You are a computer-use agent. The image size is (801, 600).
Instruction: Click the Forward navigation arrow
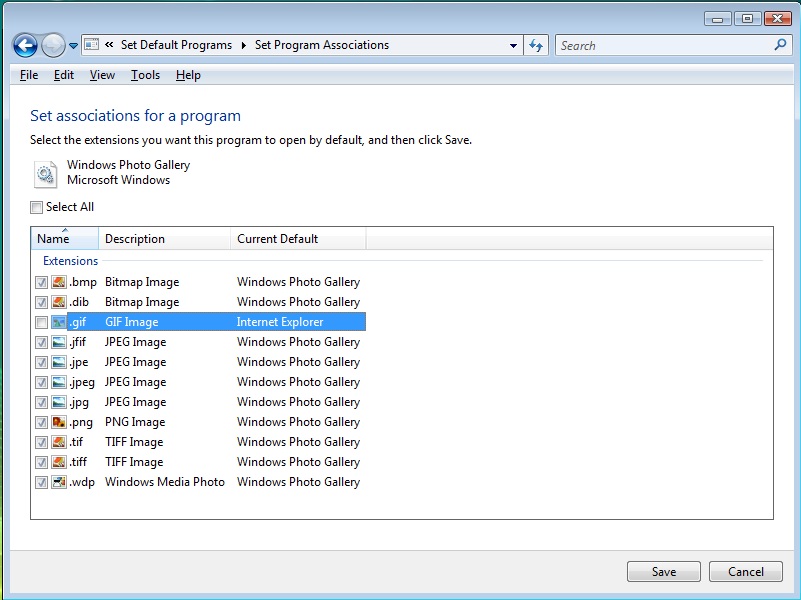(53, 46)
